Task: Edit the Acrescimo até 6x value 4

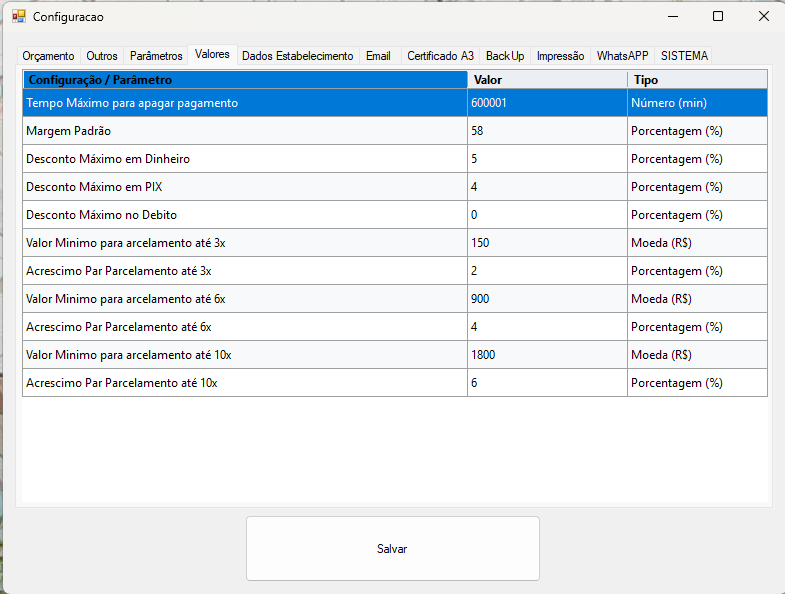Action: point(547,327)
